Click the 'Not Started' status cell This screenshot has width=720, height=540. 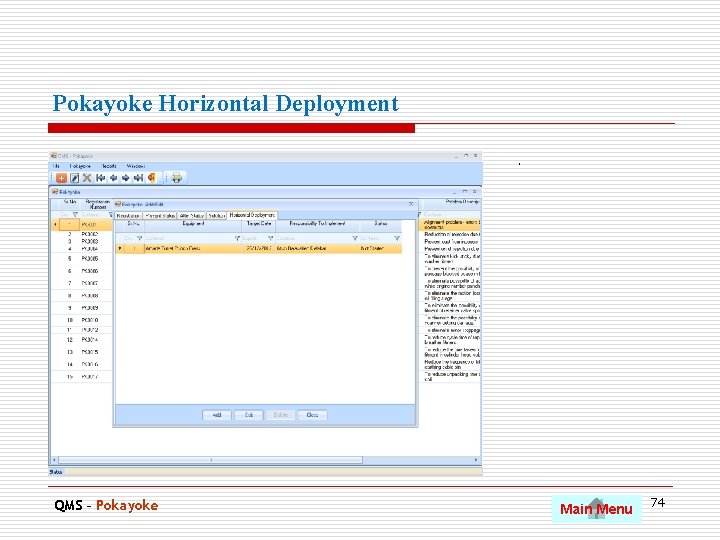click(381, 248)
